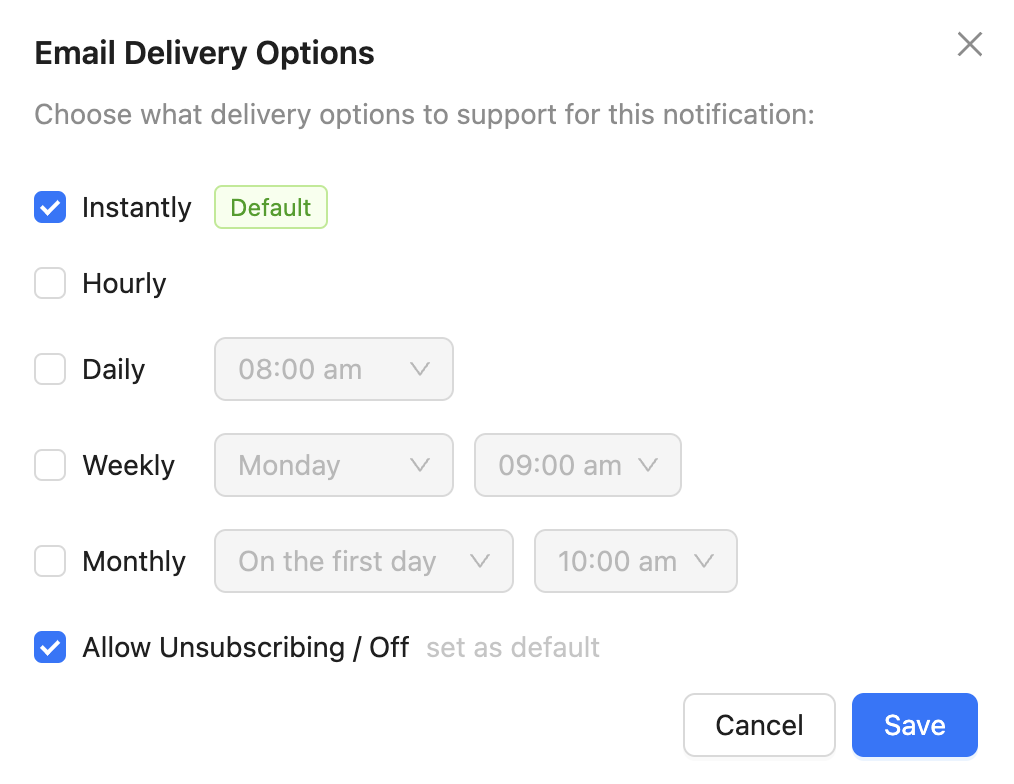The width and height of the screenshot is (1014, 784).
Task: Cancel the delivery options changes
Action: (x=759, y=725)
